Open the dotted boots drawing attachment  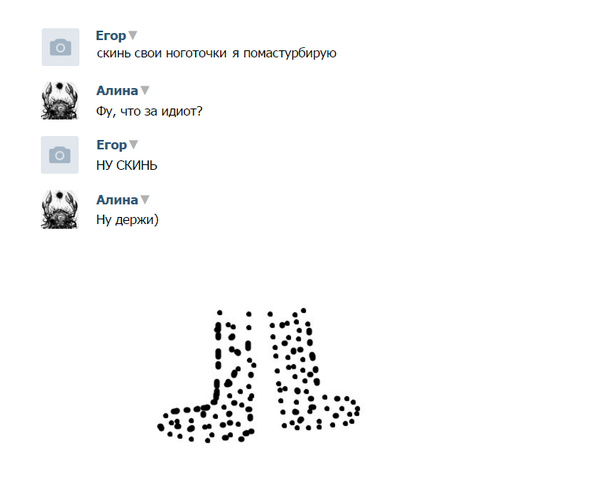(x=258, y=376)
